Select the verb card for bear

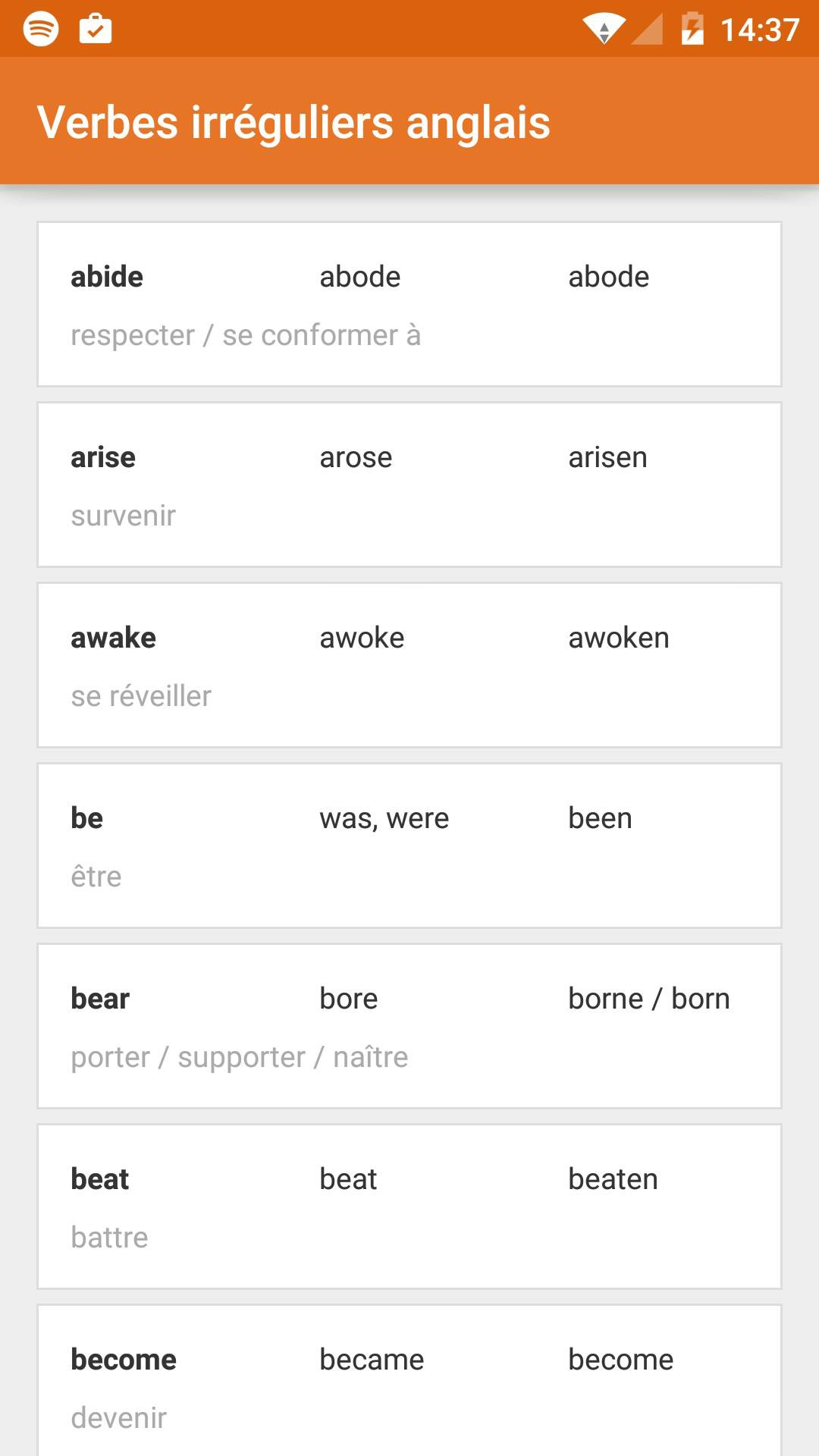click(x=409, y=1025)
